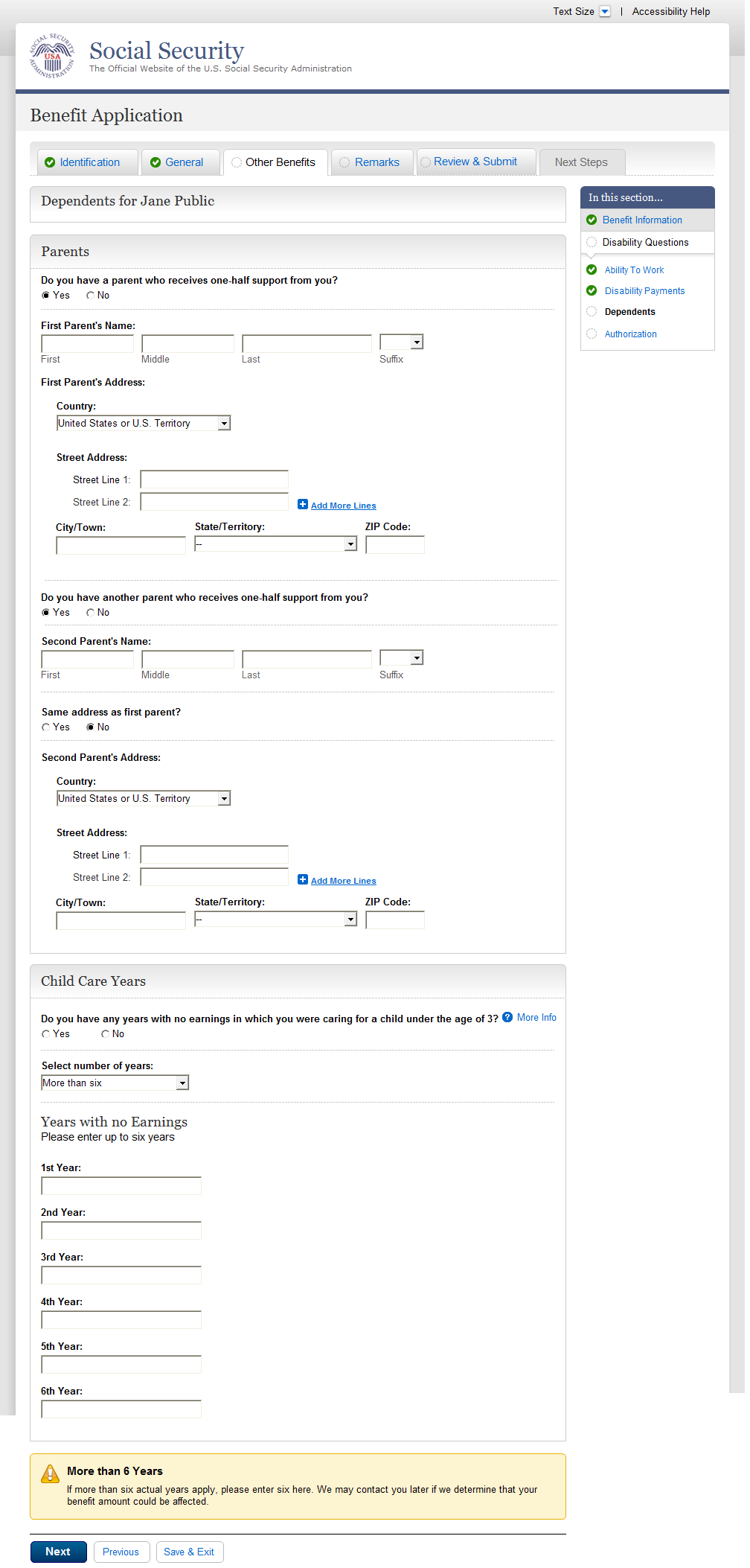Screen dimensions: 750x1568
Task: Select No for first parent support question
Action: (x=90, y=296)
